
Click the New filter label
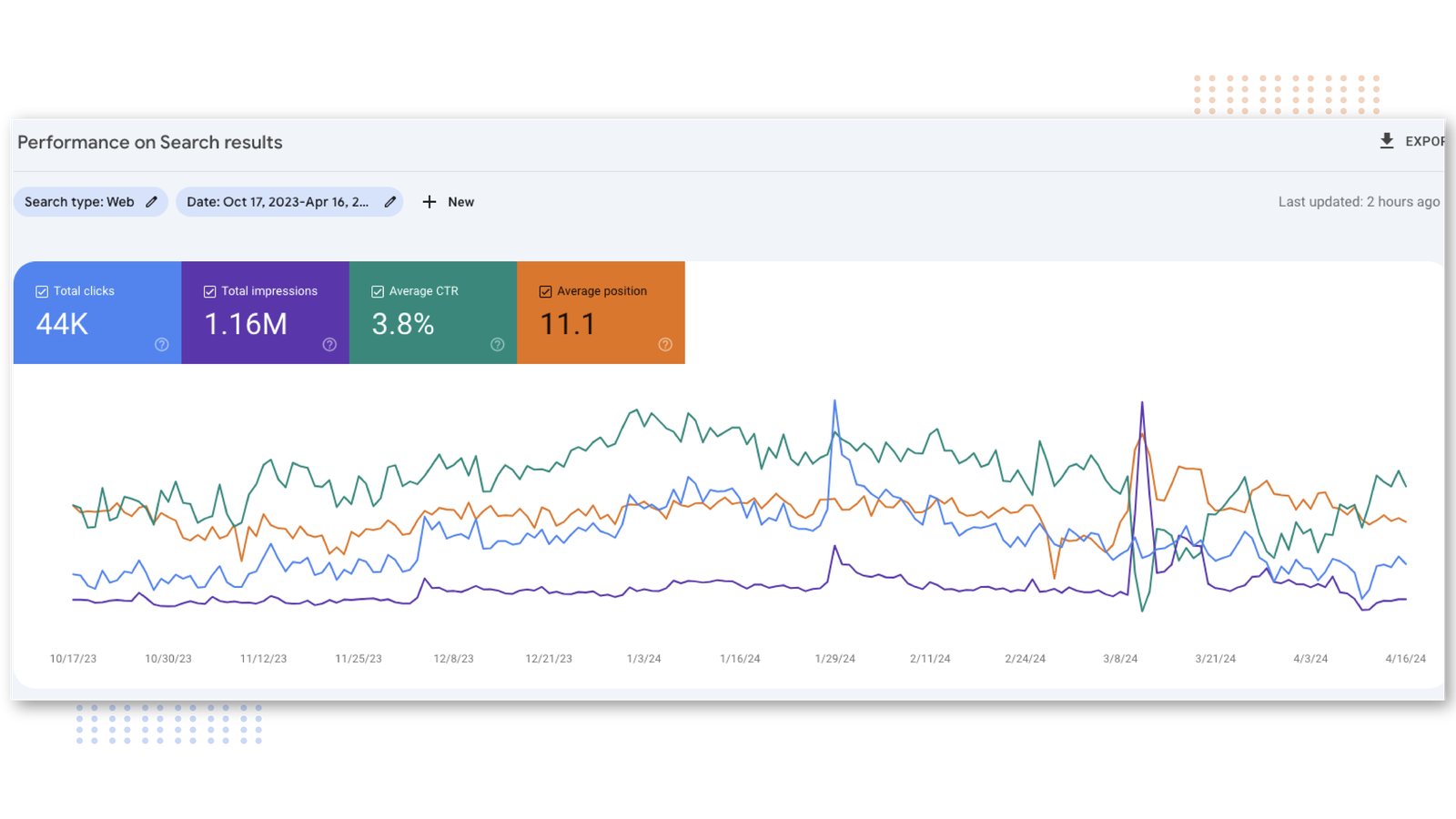coord(460,202)
